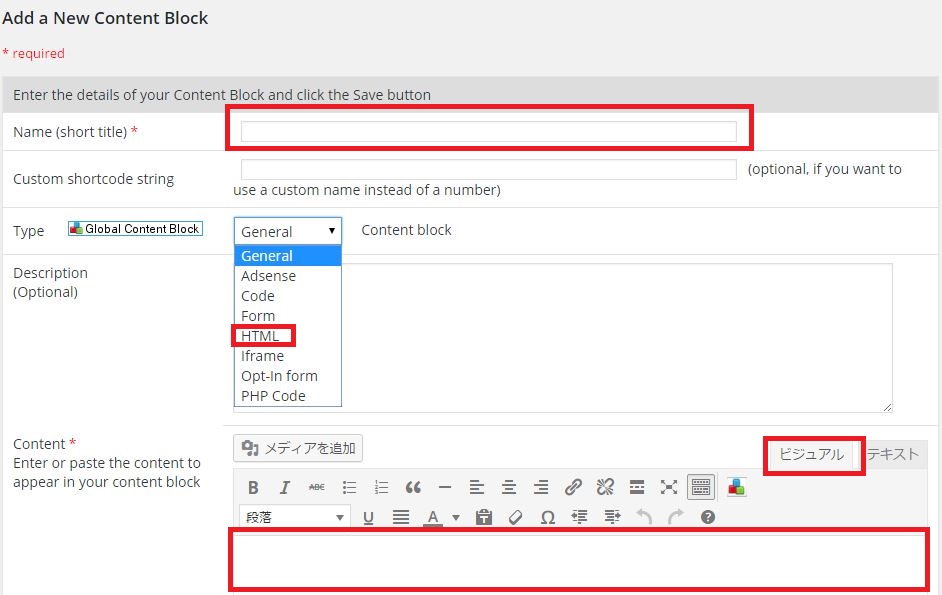
Task: Open the paragraph format dropdown (段落)
Action: click(294, 517)
